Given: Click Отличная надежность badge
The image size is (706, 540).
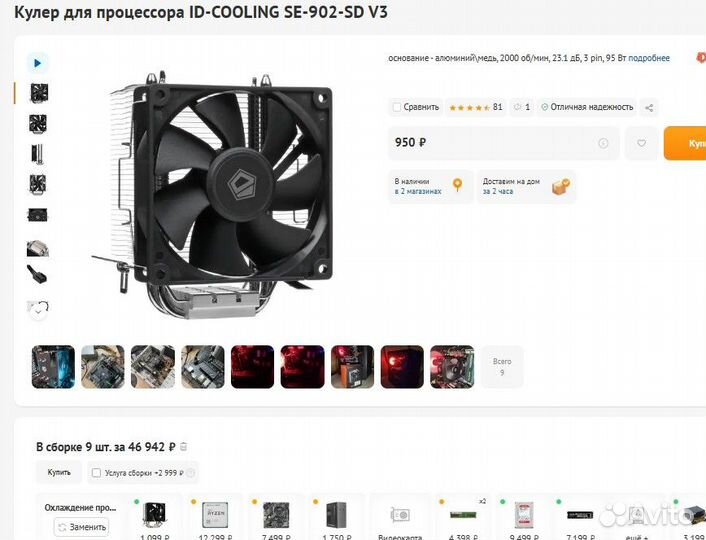Looking at the screenshot, I should pyautogui.click(x=587, y=107).
